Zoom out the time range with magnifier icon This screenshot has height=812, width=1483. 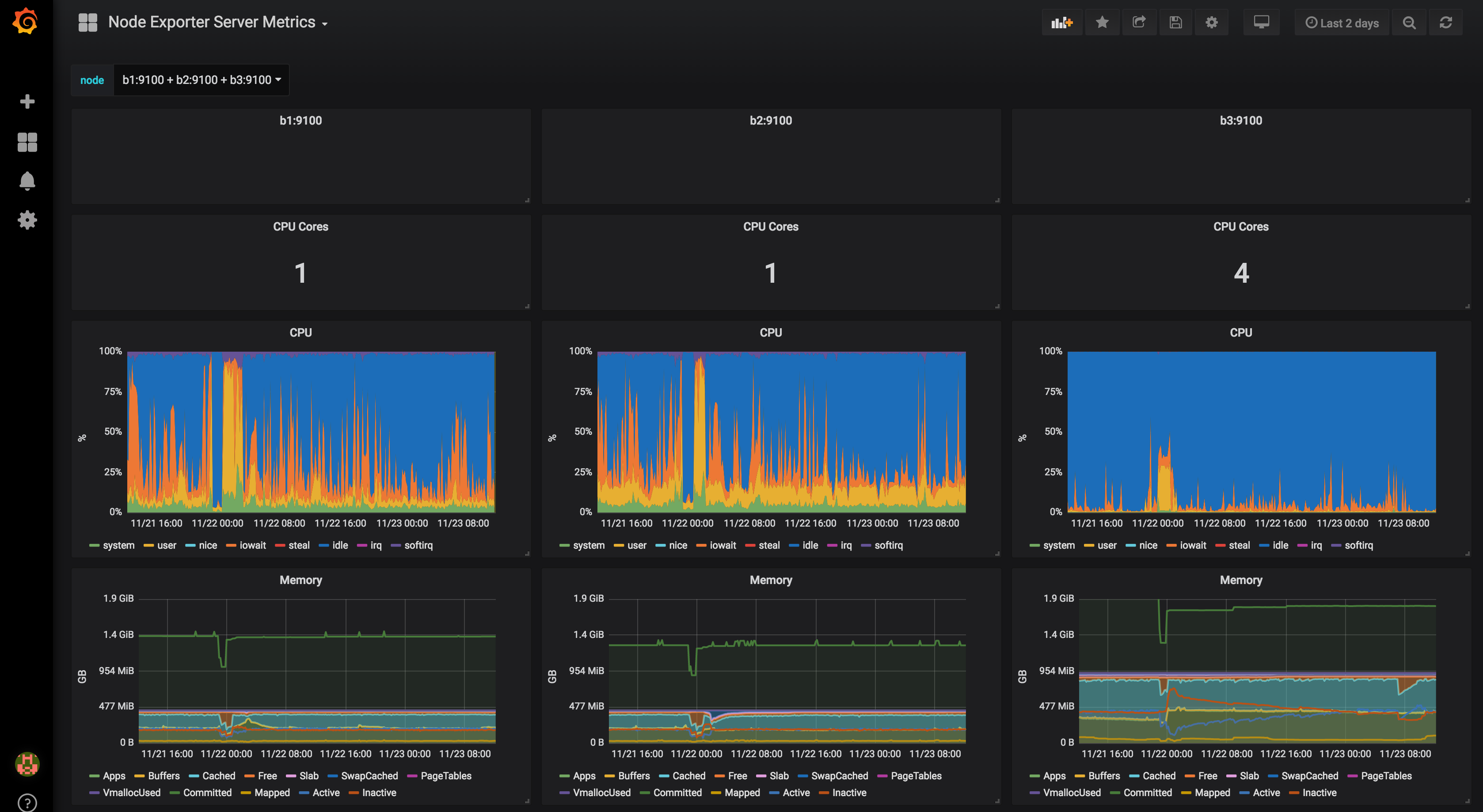1409,23
